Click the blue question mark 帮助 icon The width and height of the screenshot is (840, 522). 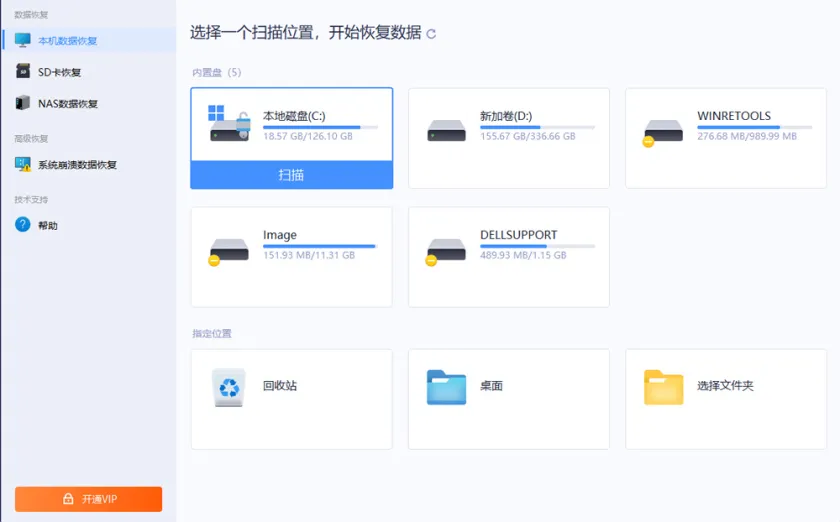click(x=22, y=225)
